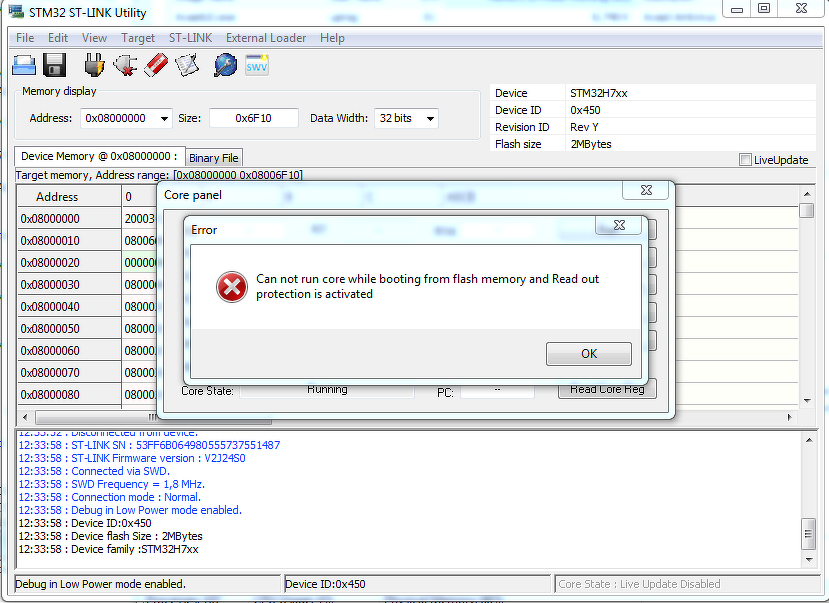Screen dimensions: 829x603
Task: Click the log panel scrollbar thumb
Action: [x=809, y=534]
